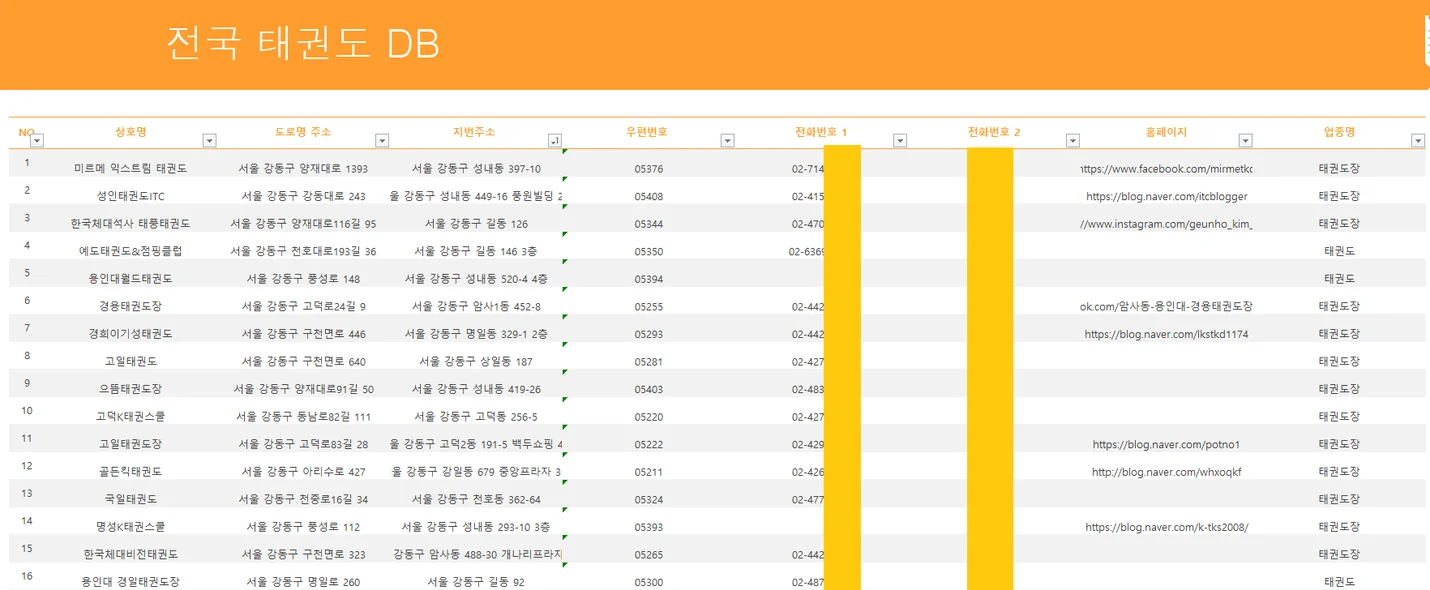This screenshot has width=1430, height=590.
Task: Select address 서울 강동구 동남로82길 111
Action: tap(303, 417)
